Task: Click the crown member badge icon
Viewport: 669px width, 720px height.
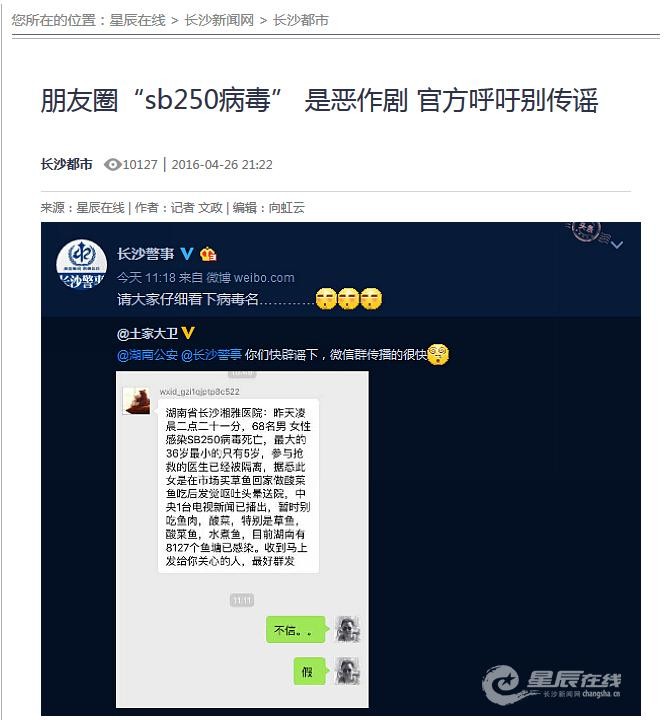Action: pyautogui.click(x=208, y=253)
